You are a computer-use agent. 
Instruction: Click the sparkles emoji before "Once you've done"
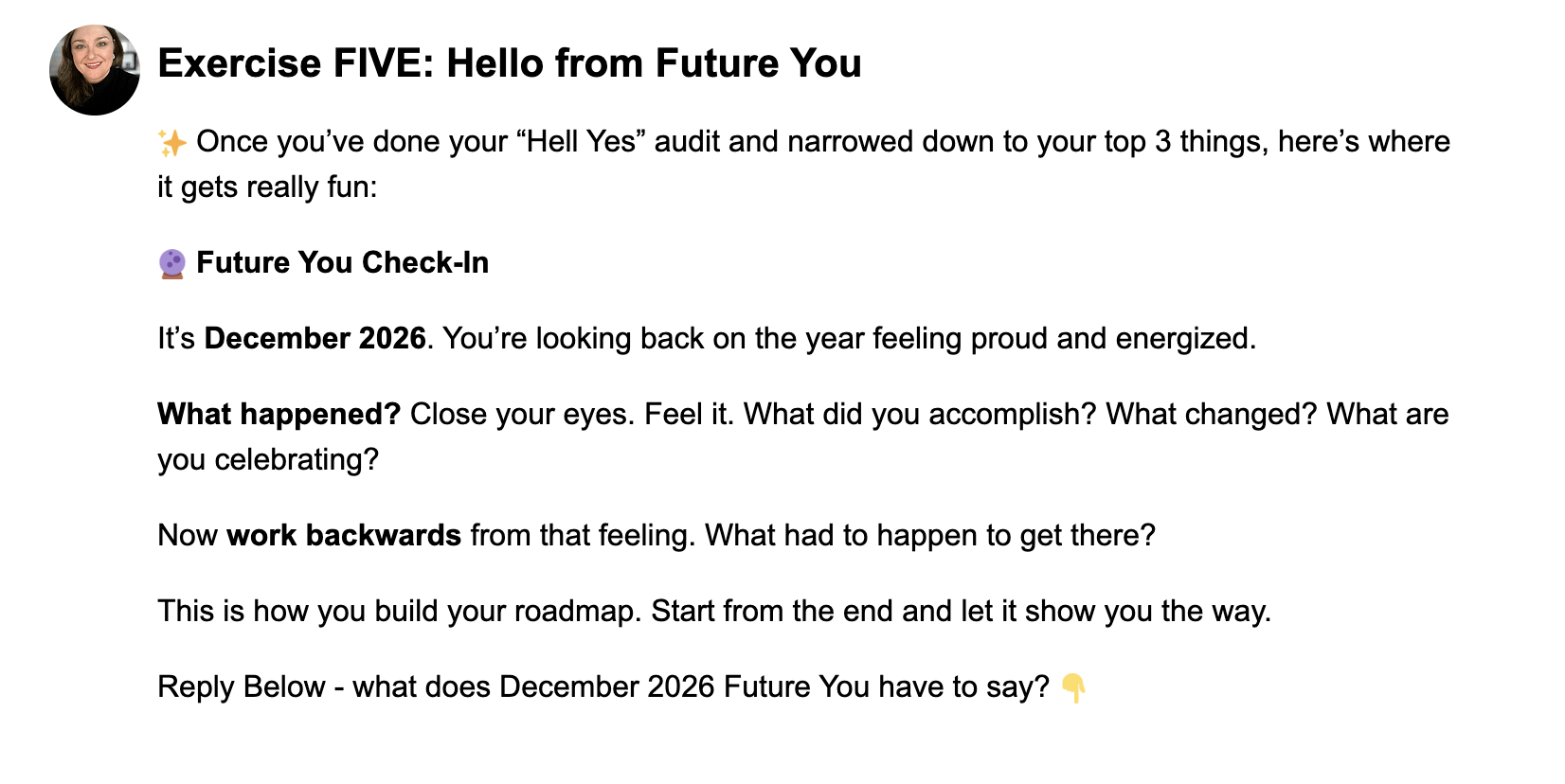click(x=172, y=143)
